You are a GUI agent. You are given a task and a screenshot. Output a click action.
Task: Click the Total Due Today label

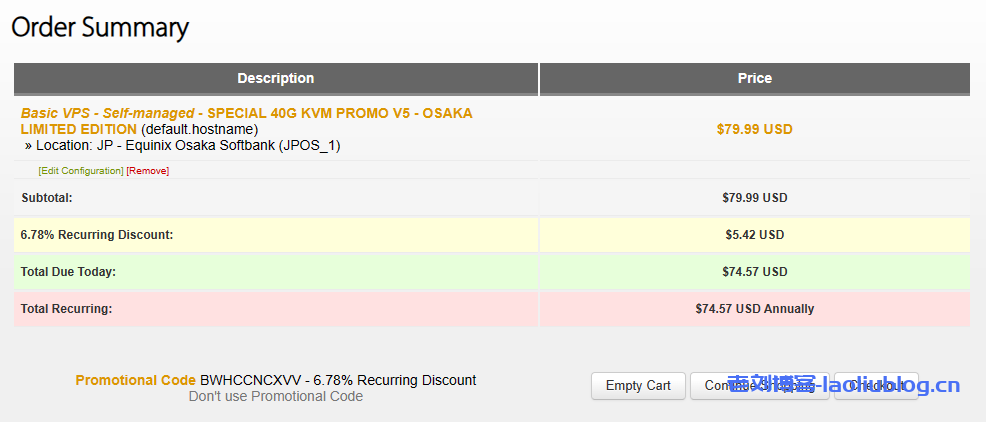pos(68,272)
